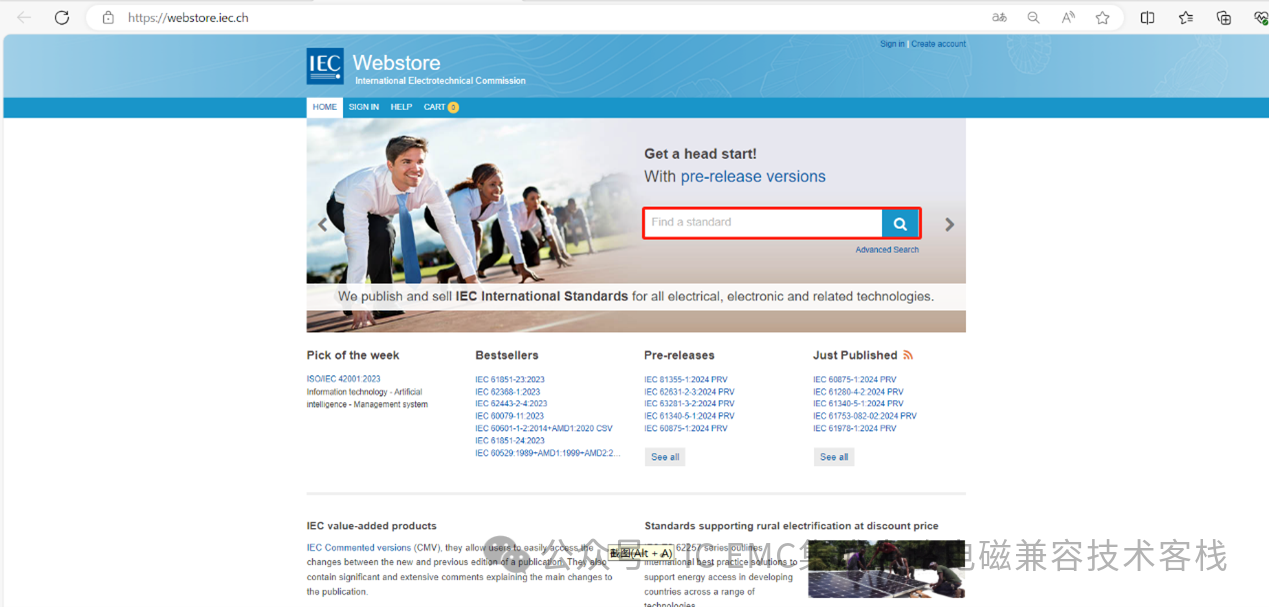Focus the Find a standard search field
1269x607 pixels.
click(763, 223)
